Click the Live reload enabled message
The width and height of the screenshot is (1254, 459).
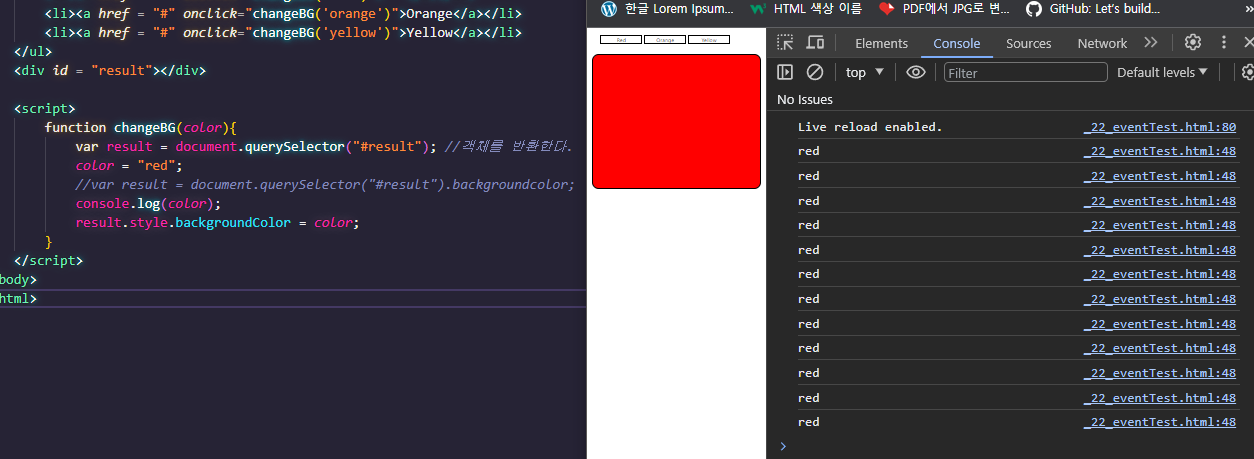click(870, 127)
